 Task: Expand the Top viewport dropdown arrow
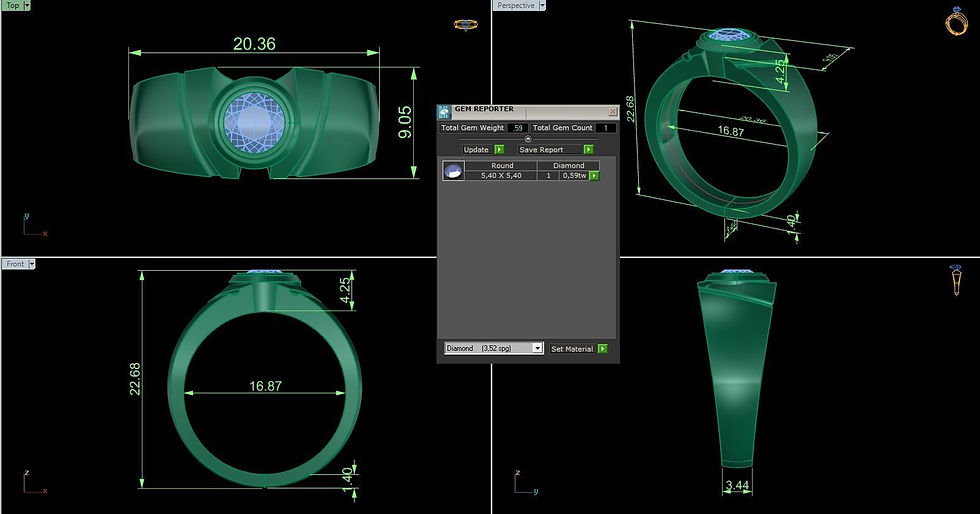(26, 5)
